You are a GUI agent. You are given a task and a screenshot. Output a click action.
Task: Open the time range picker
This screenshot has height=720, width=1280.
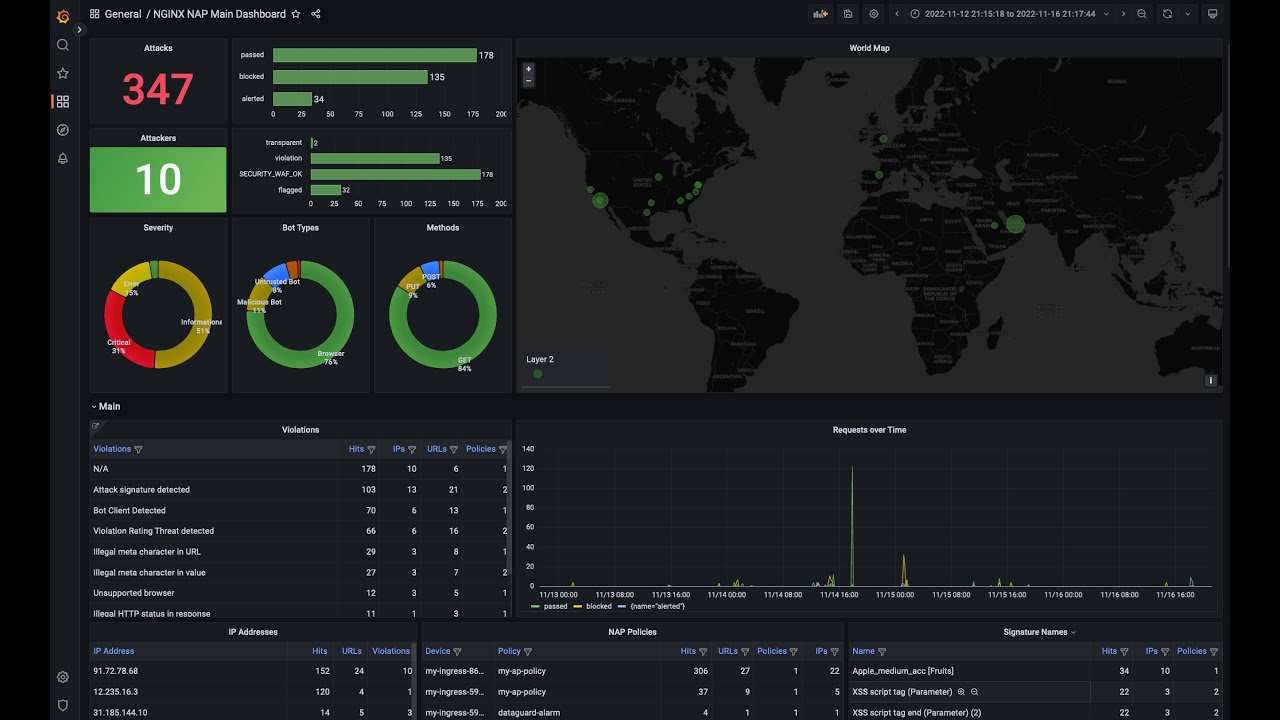click(x=1010, y=14)
